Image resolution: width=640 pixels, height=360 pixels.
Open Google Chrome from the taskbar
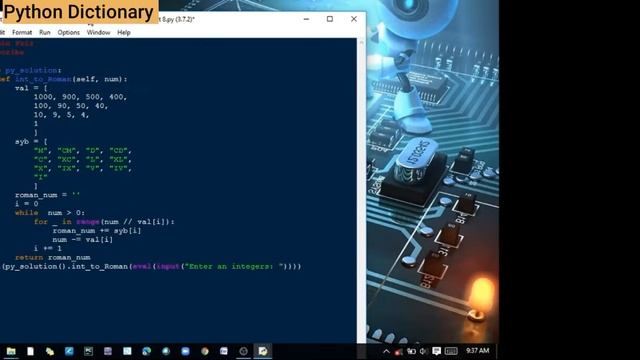point(204,351)
